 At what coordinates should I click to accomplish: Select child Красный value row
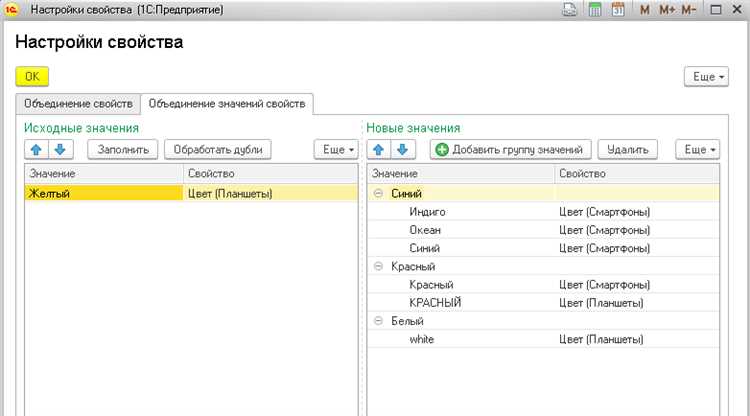click(543, 285)
